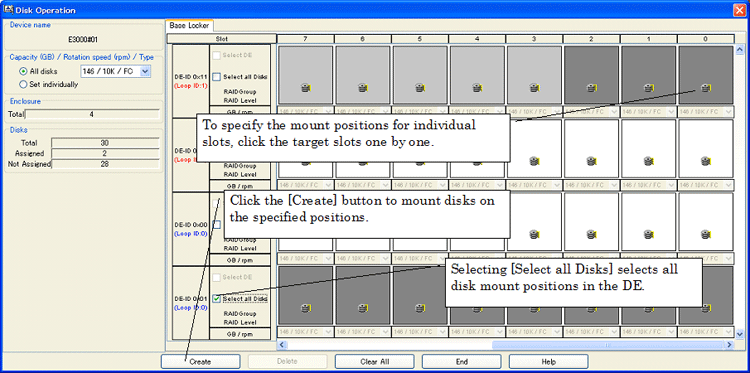Screen dimensions: 750x373
Task: Click the horizontal scrollbar thumb below slots
Action: [x=608, y=344]
